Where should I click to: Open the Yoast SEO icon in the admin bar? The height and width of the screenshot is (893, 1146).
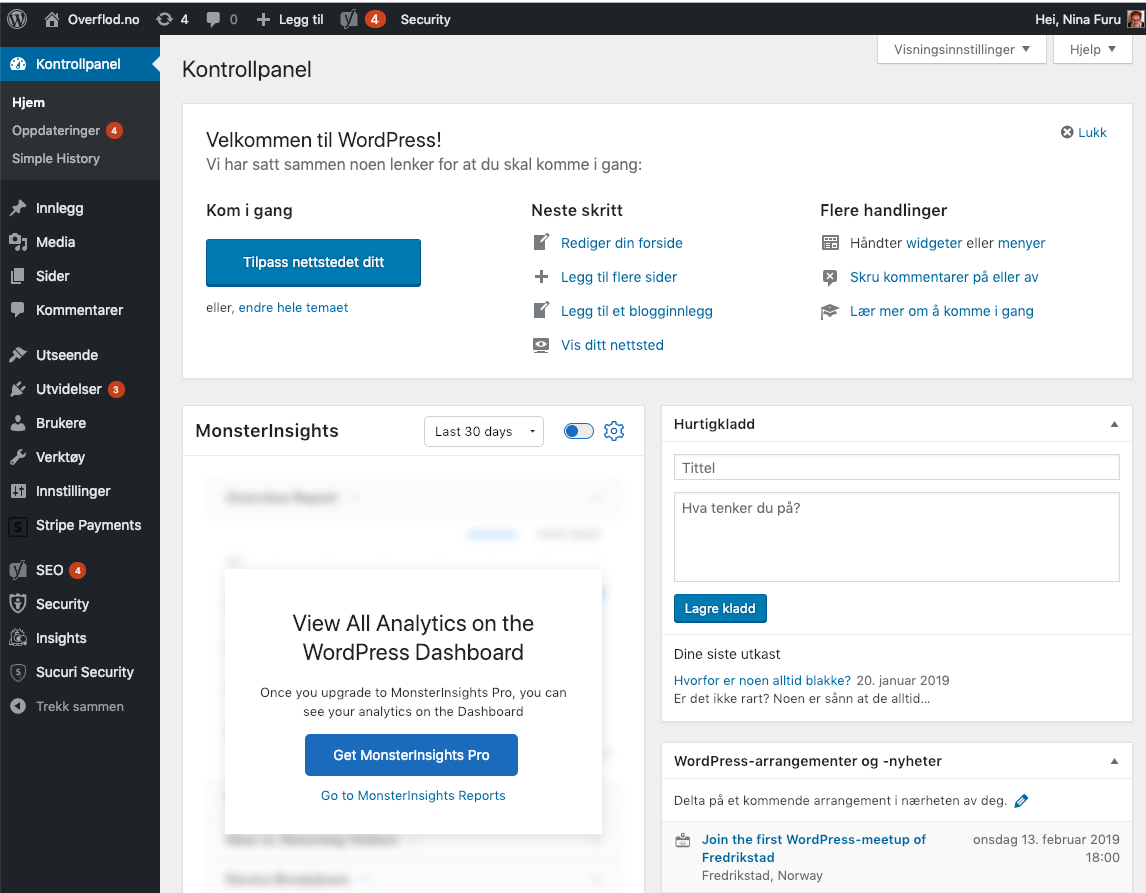349,20
